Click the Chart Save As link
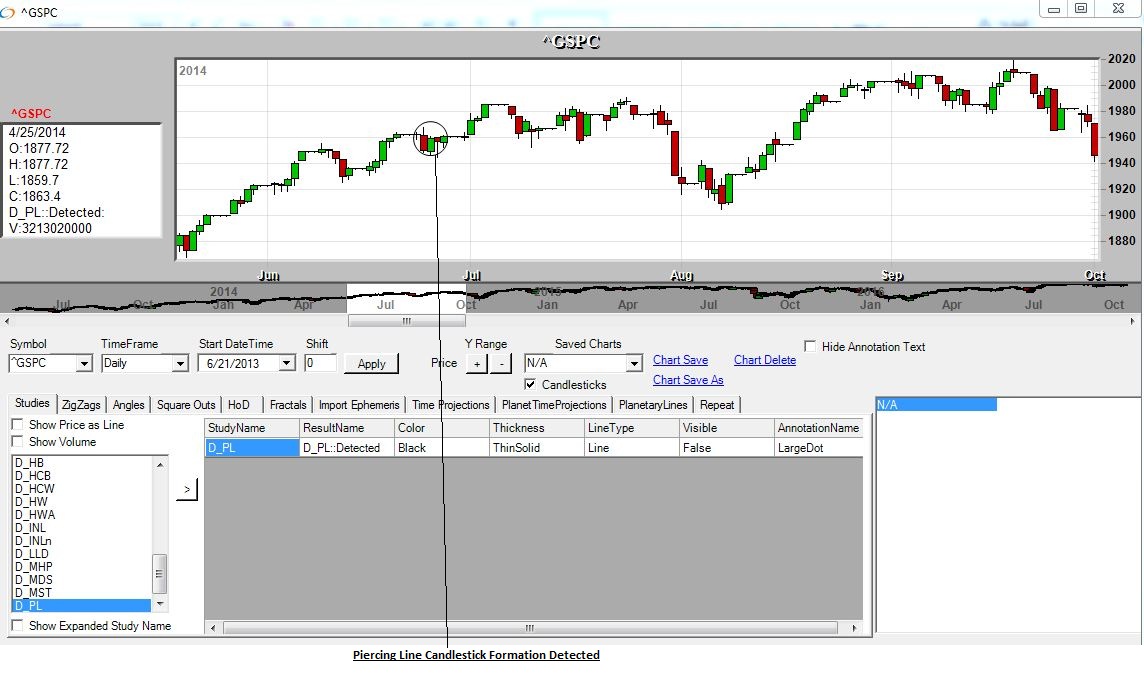The height and width of the screenshot is (680, 1144). (687, 380)
